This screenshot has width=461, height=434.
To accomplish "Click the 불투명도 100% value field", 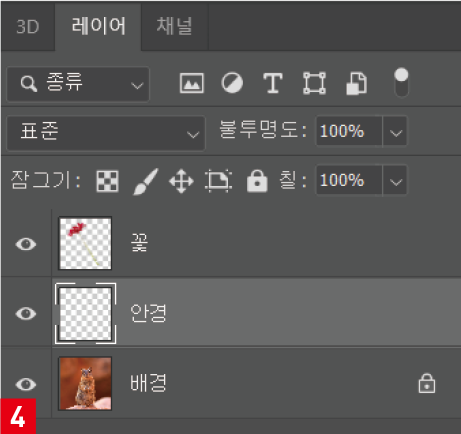I will point(349,131).
